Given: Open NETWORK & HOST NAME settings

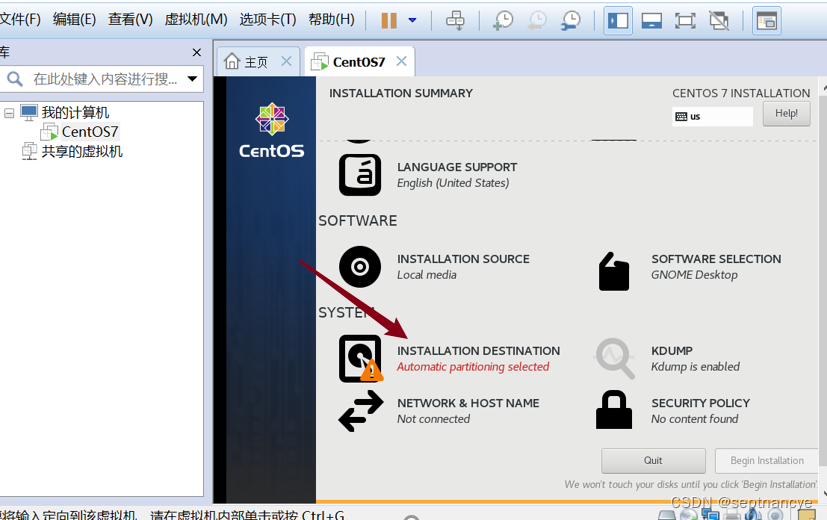Looking at the screenshot, I should click(468, 411).
